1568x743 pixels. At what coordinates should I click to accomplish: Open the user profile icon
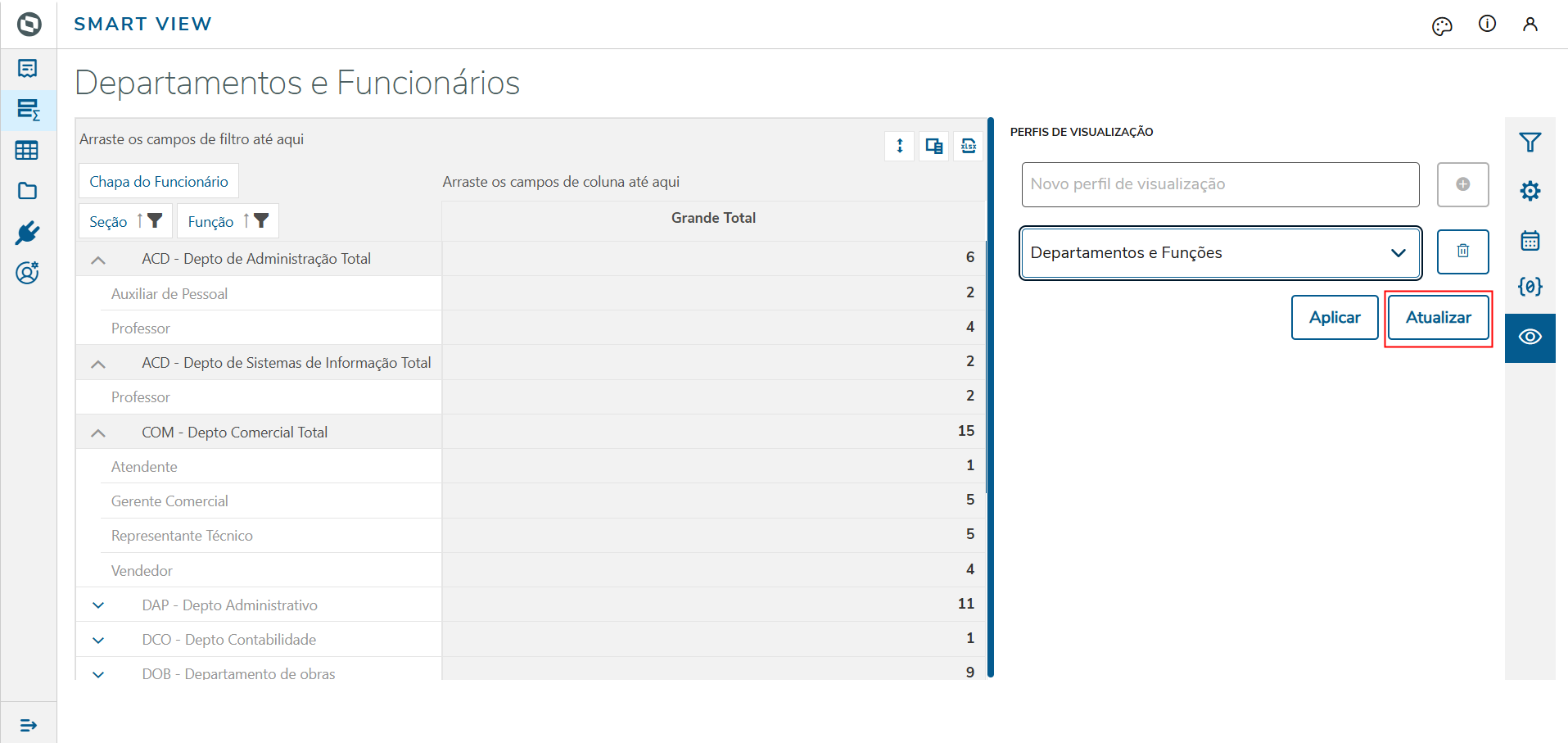click(1530, 25)
